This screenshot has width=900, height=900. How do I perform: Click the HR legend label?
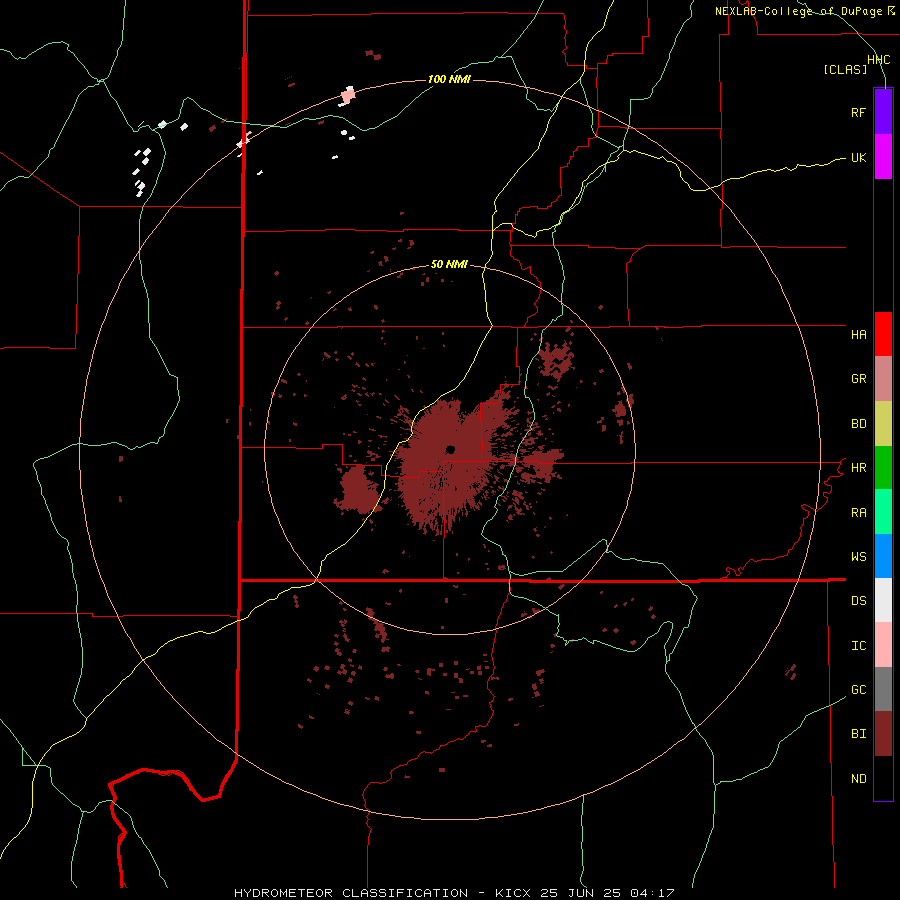click(858, 468)
